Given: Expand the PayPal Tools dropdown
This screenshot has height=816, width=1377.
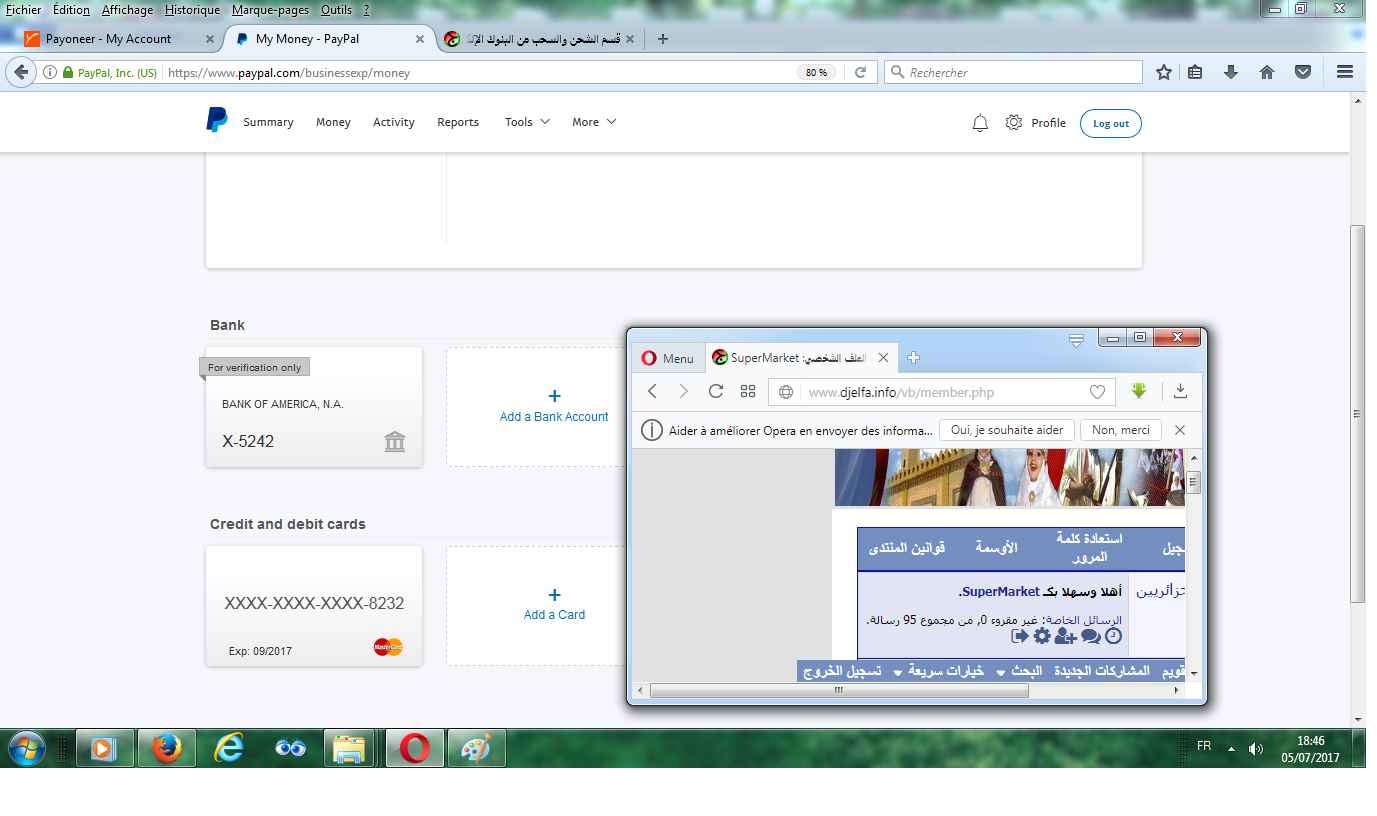Looking at the screenshot, I should [527, 122].
